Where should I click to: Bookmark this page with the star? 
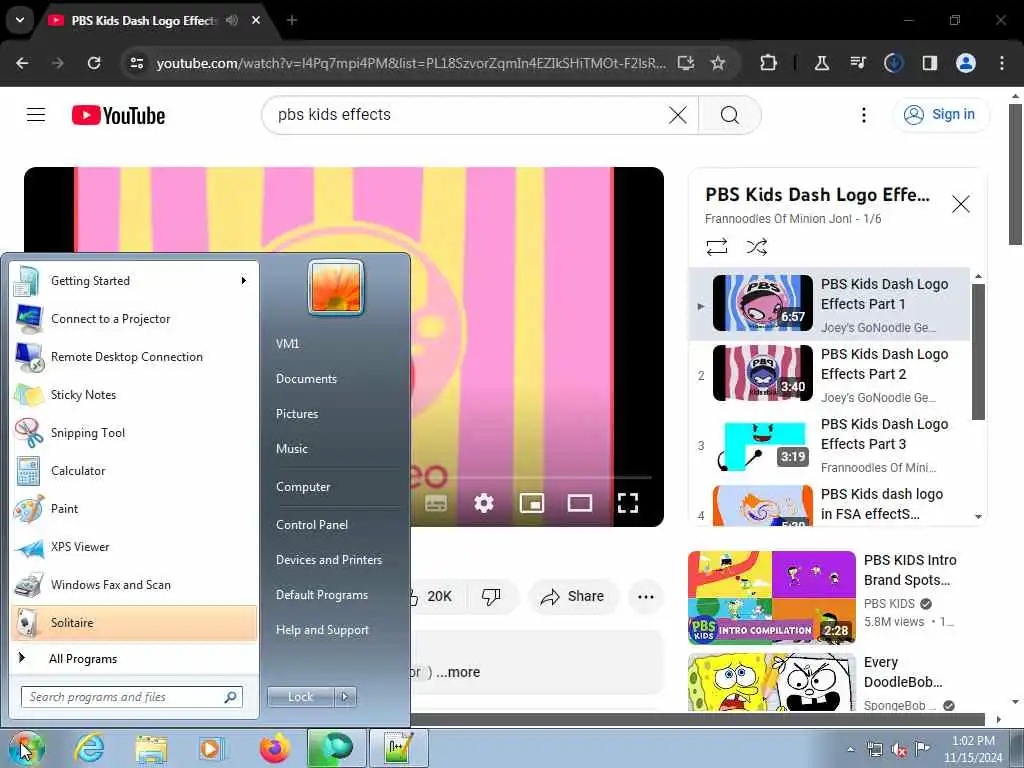pyautogui.click(x=718, y=63)
